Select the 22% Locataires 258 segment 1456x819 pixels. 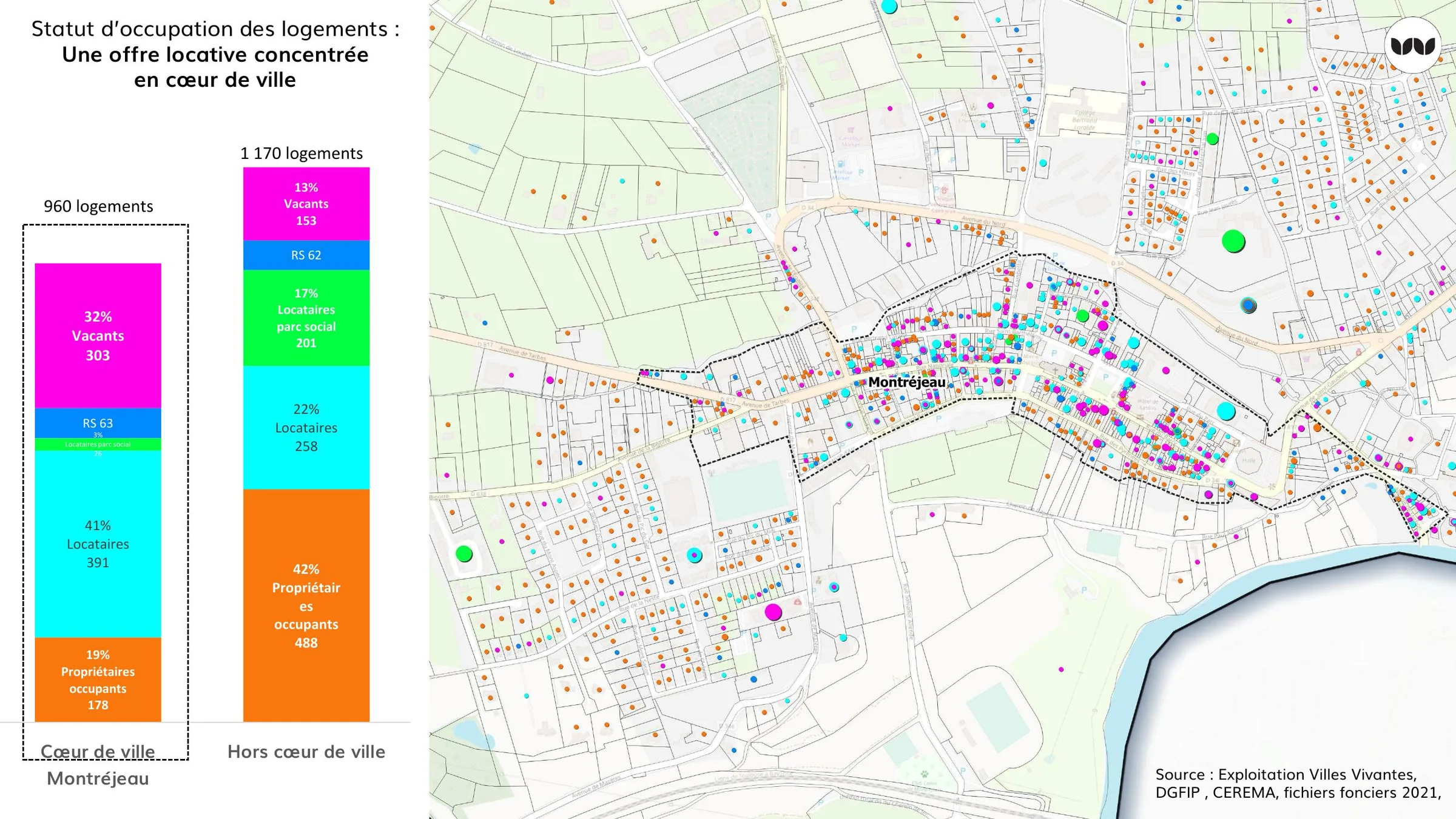(306, 428)
